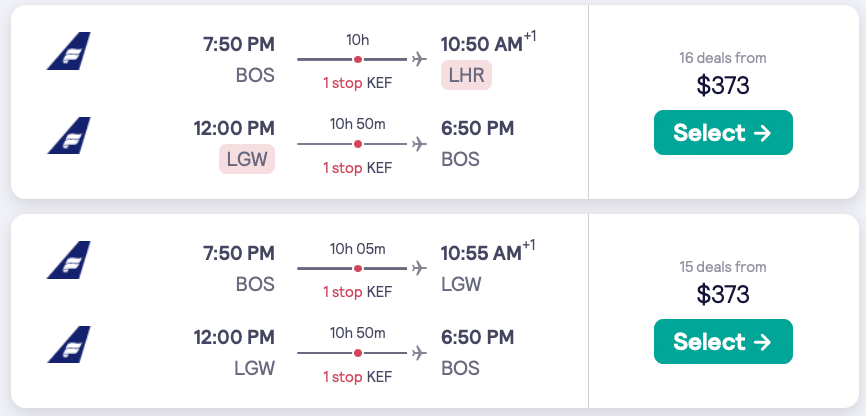Click the $373 price below "16 deals from"
This screenshot has width=866, height=416.
coord(723,85)
